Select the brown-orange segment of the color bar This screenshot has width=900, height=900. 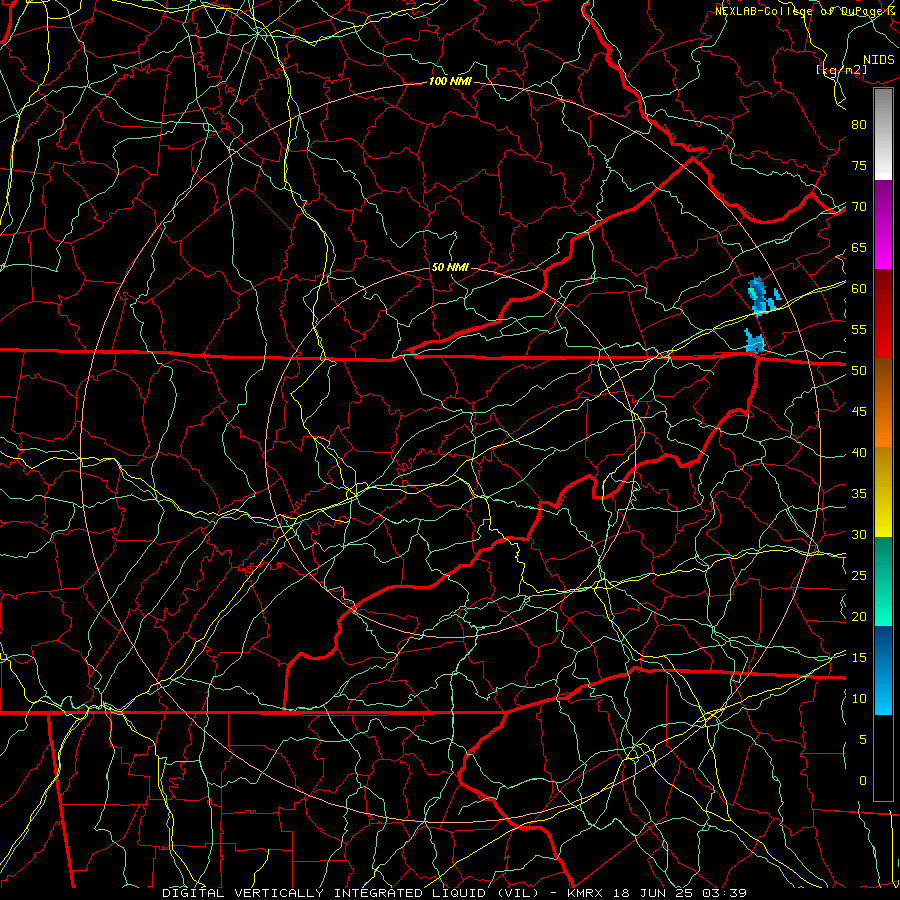(883, 403)
